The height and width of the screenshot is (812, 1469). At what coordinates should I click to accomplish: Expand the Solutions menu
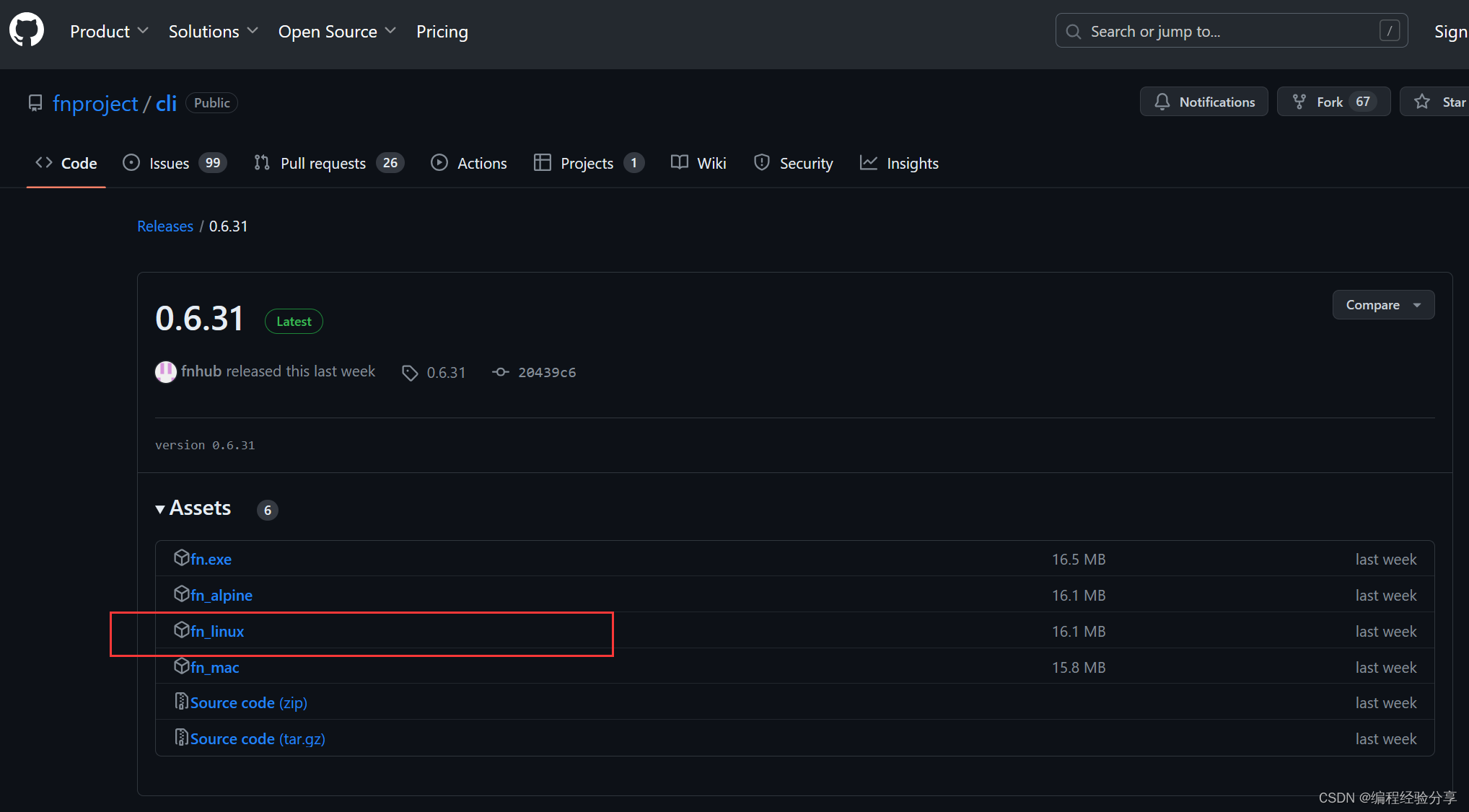pos(213,32)
